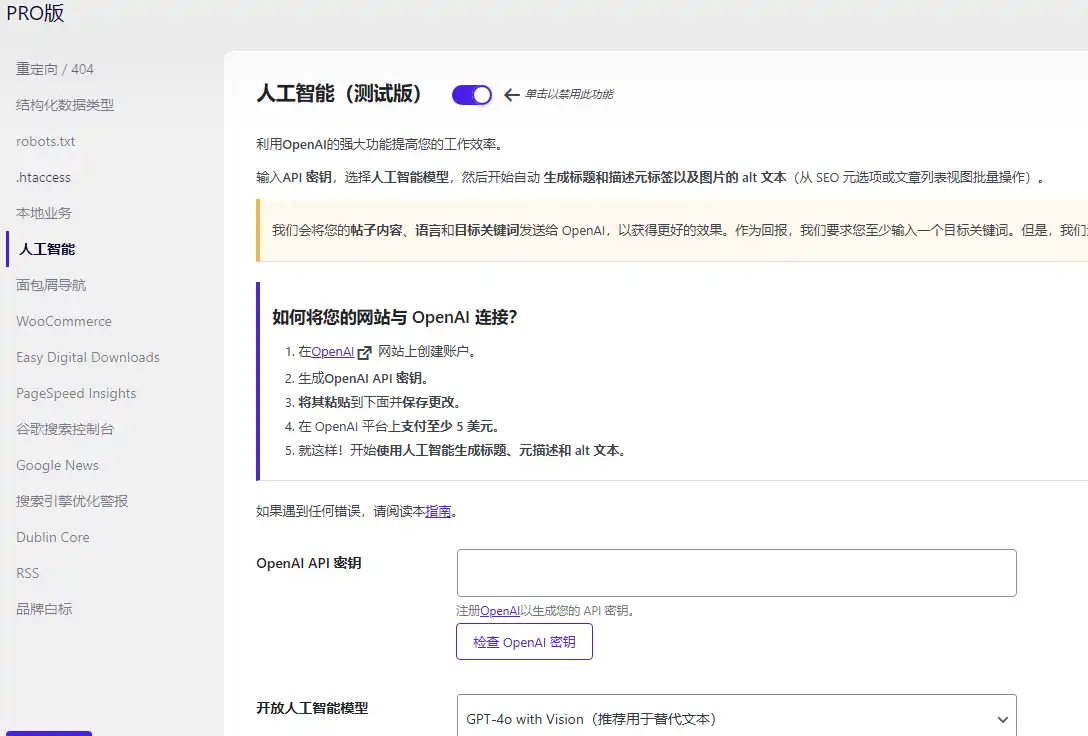Screen dimensions: 1088x736
Task: Select 本地业务 in the sidebar
Action: (45, 213)
